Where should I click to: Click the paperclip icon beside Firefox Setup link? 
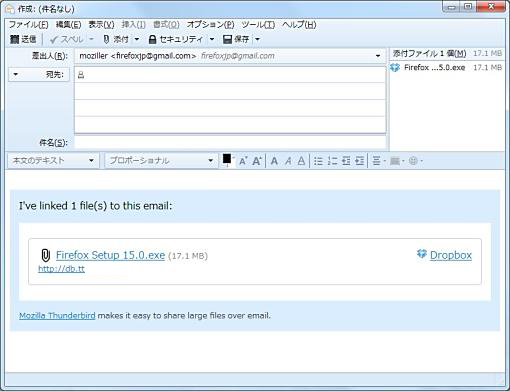(x=45, y=256)
